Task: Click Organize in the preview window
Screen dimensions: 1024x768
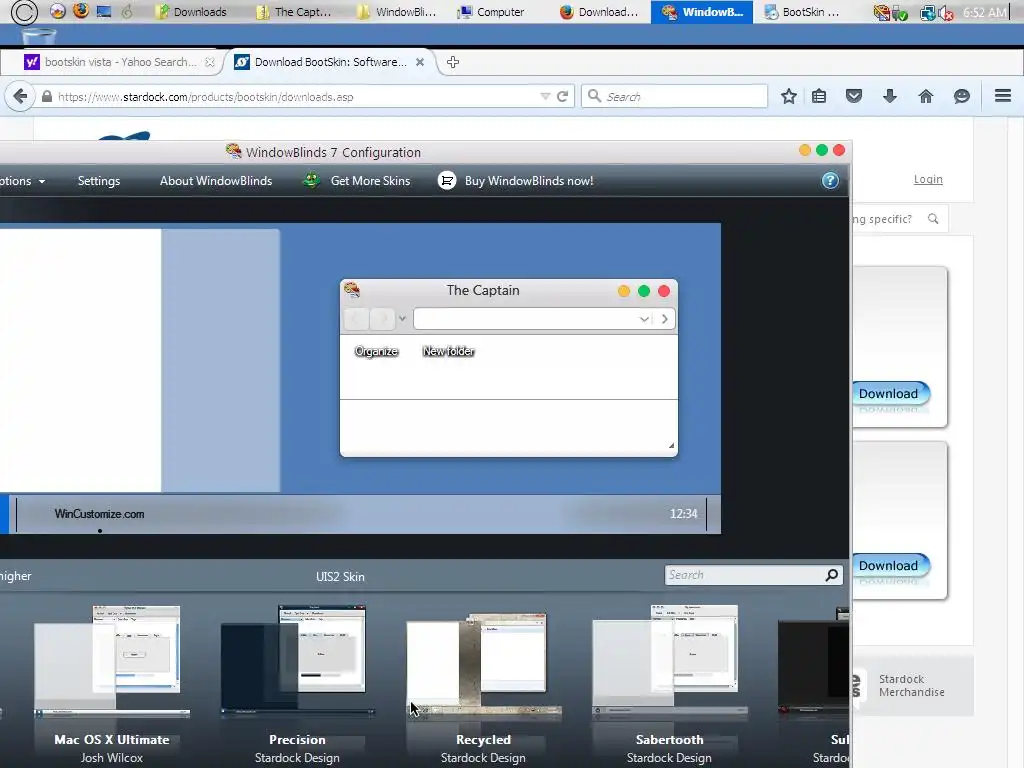Action: (x=376, y=351)
